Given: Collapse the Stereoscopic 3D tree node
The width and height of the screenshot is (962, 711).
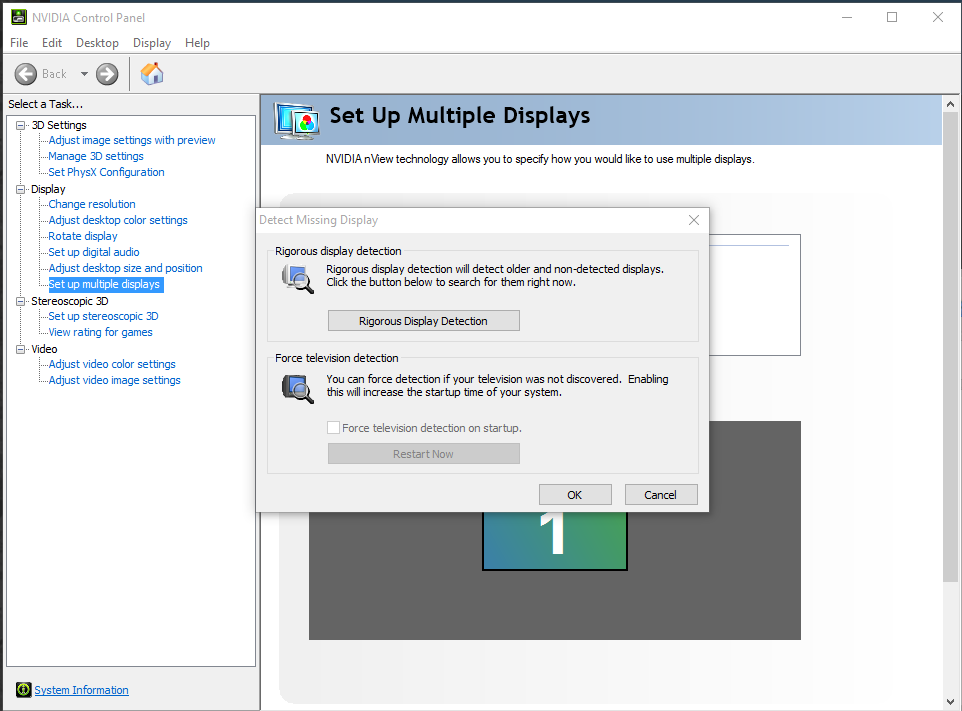Looking at the screenshot, I should coord(20,301).
